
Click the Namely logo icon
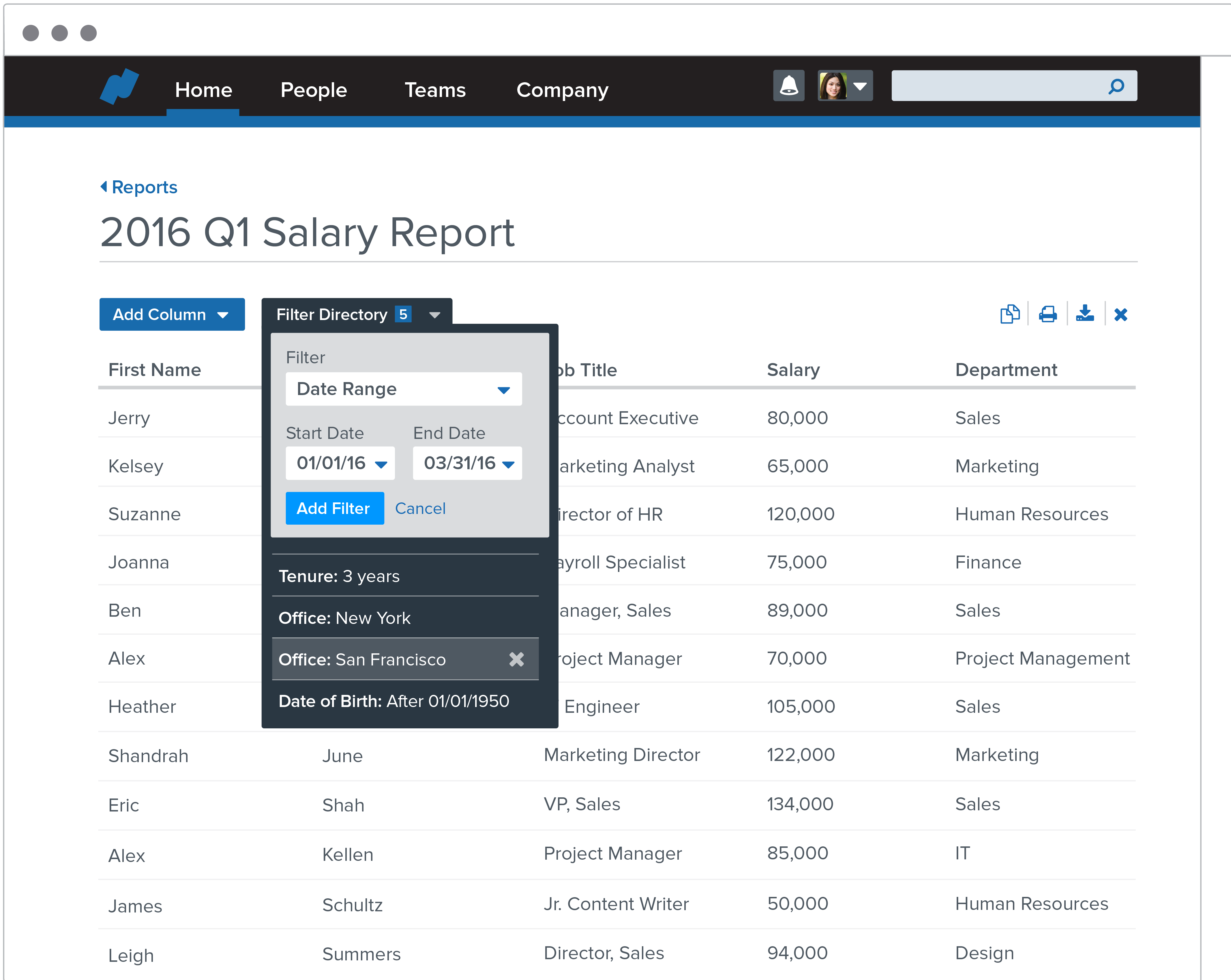[x=119, y=87]
